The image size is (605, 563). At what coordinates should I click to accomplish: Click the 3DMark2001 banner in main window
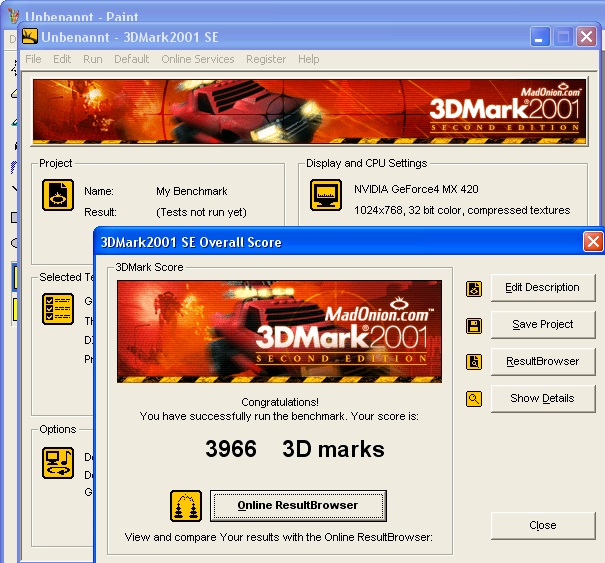coord(309,112)
